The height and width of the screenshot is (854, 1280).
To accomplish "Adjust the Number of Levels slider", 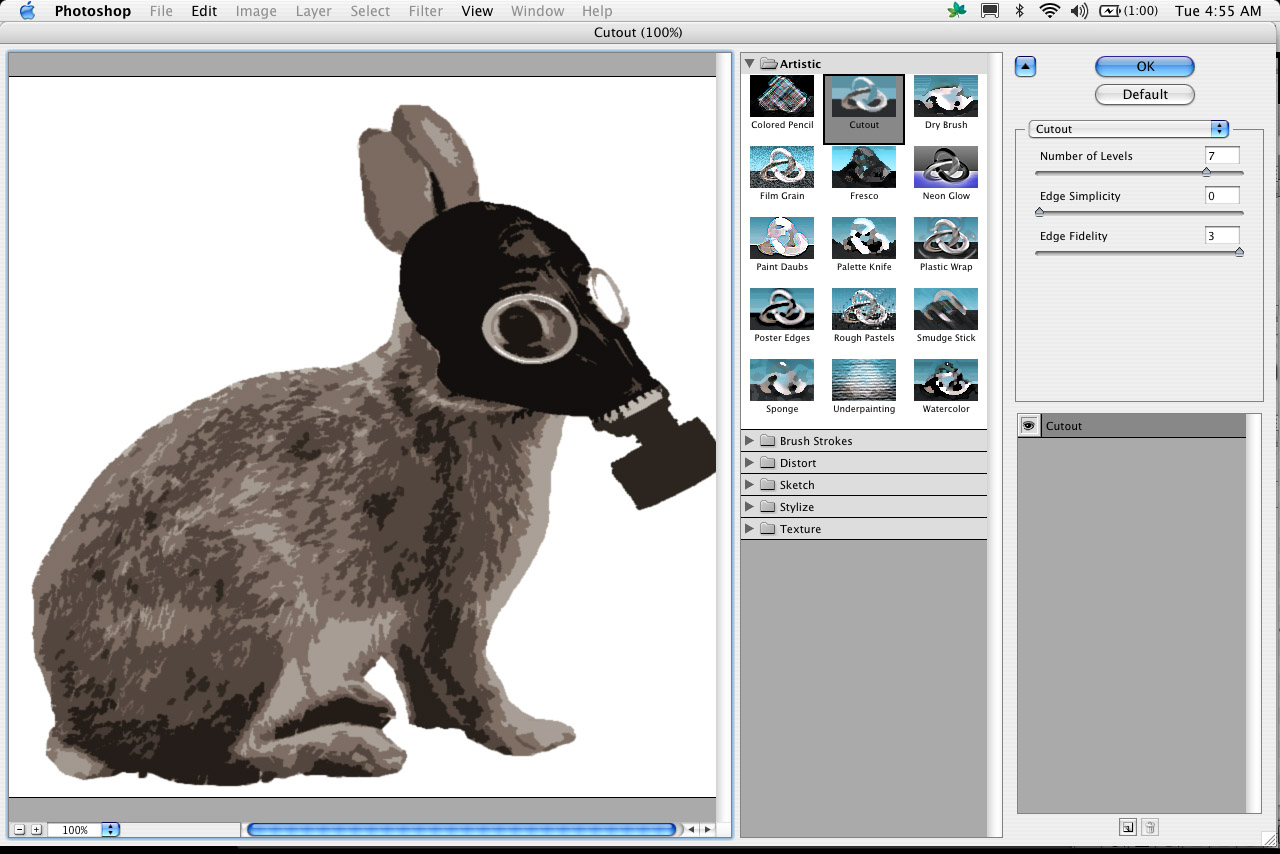I will pyautogui.click(x=1206, y=172).
